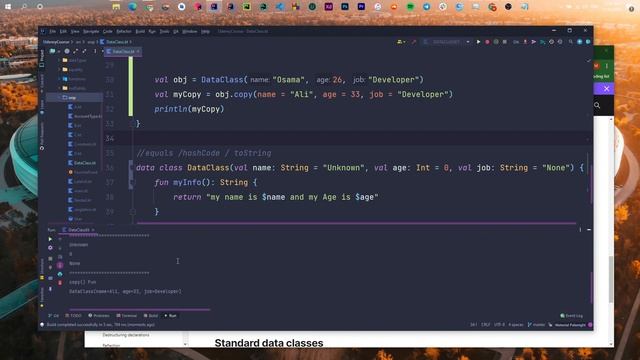Close the purple bar in browser window
This screenshot has width=640, height=360.
[x=607, y=89]
